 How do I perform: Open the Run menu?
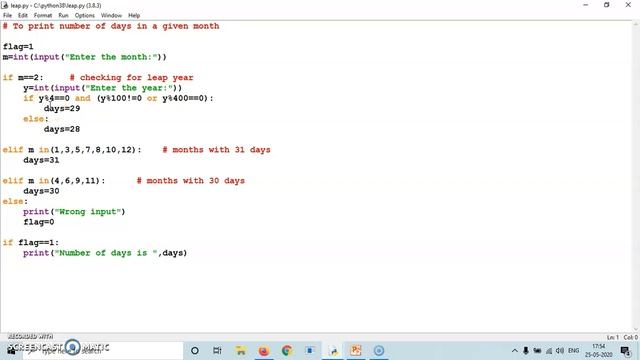pos(63,16)
